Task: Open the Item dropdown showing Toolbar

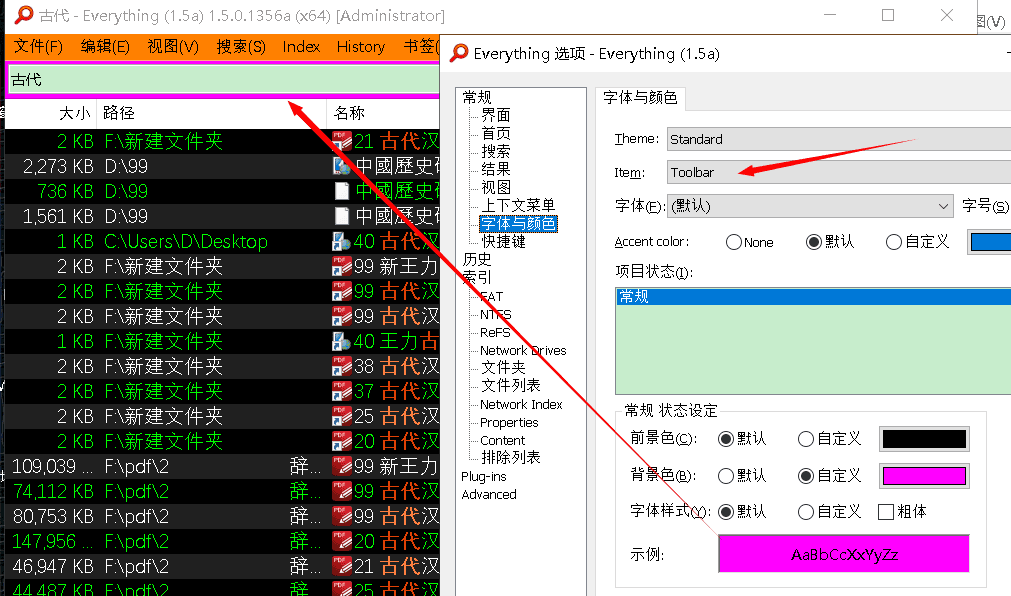Action: point(838,172)
